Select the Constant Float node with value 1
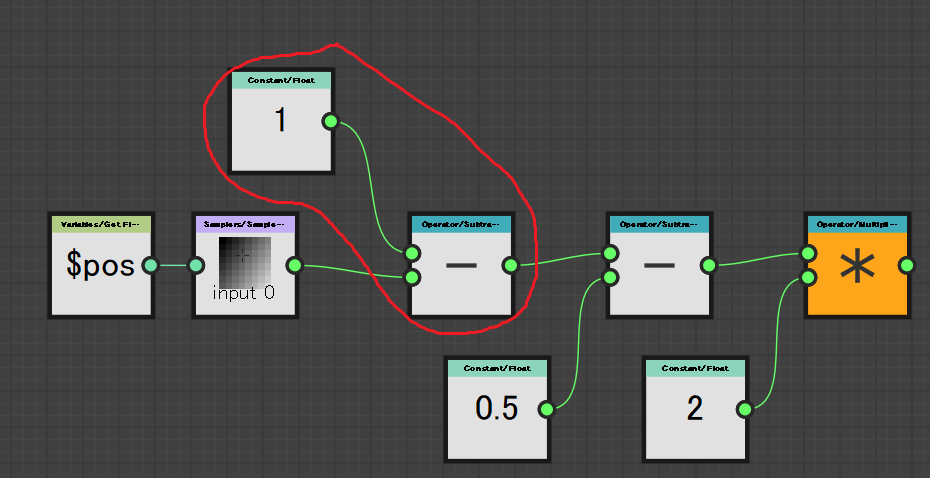 point(282,121)
